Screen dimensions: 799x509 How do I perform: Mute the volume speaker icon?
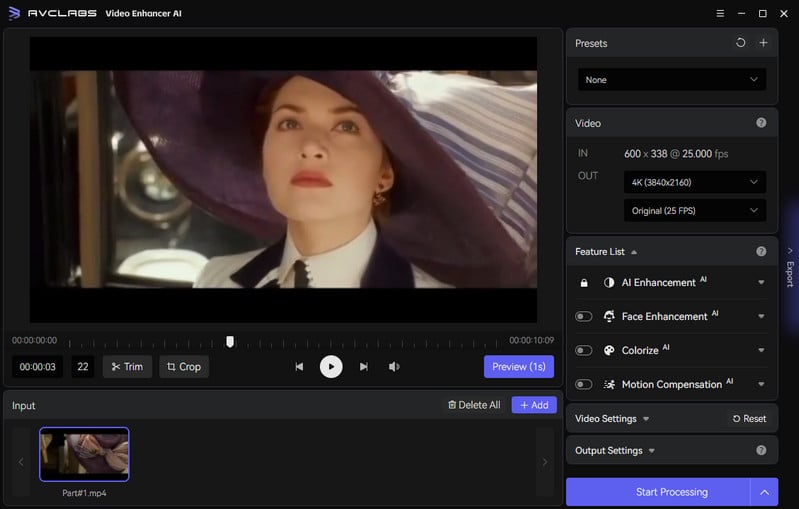(394, 367)
